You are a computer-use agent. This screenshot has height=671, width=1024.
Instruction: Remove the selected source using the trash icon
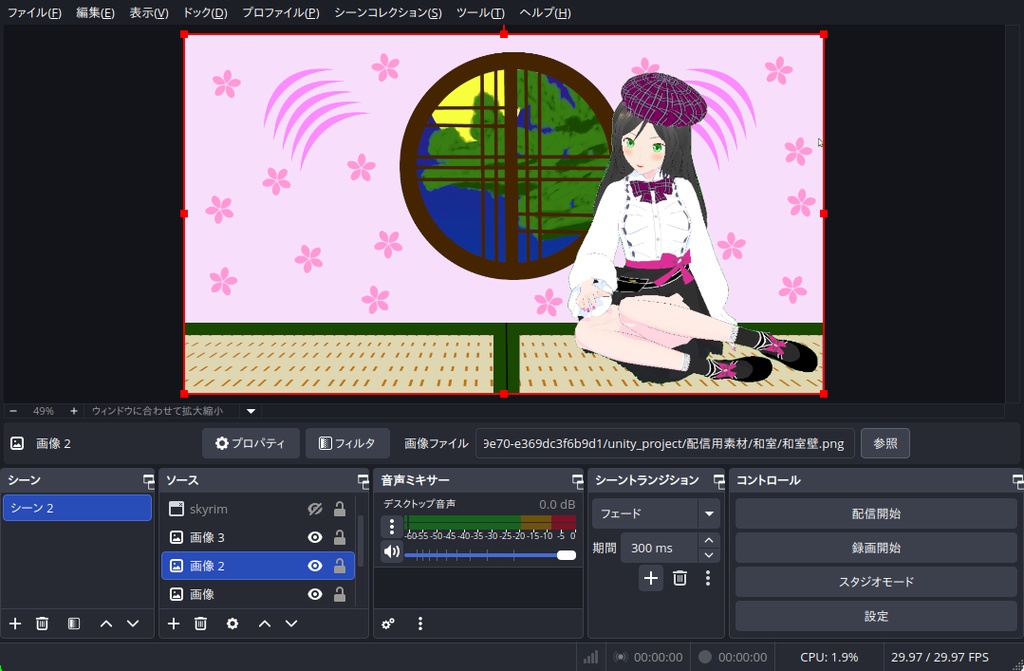[199, 623]
